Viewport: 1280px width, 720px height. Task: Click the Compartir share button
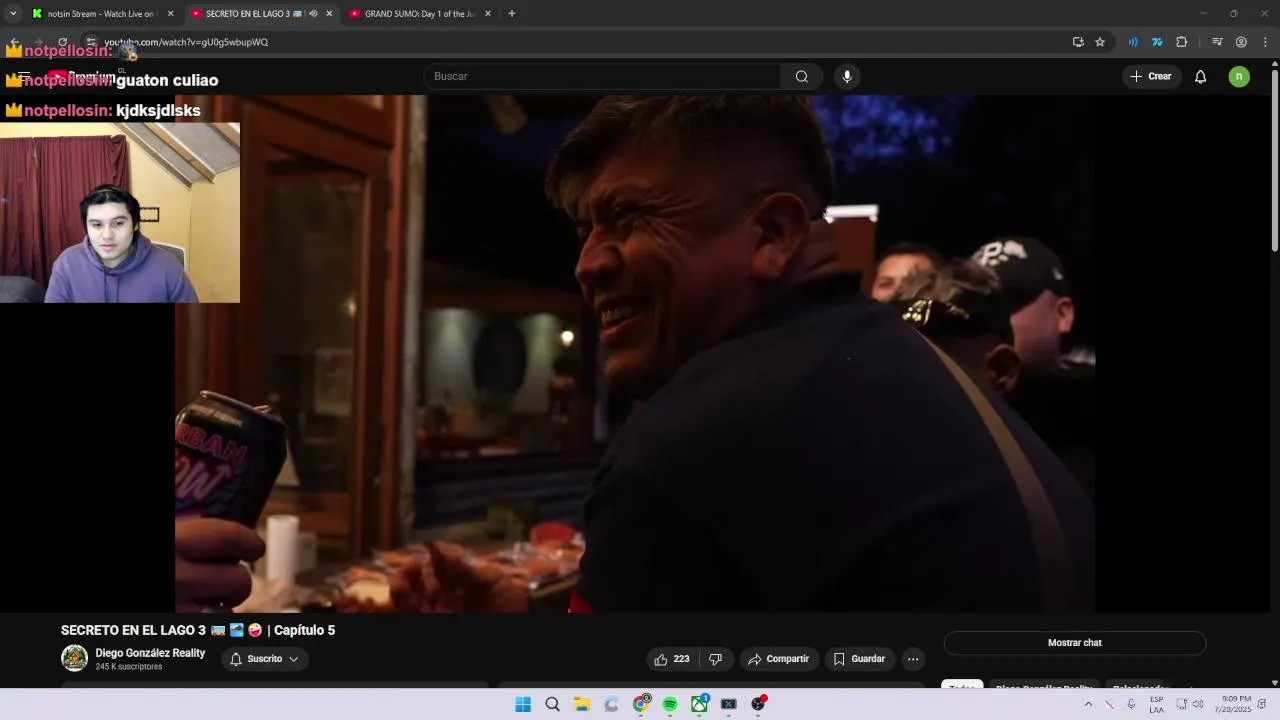(x=779, y=659)
